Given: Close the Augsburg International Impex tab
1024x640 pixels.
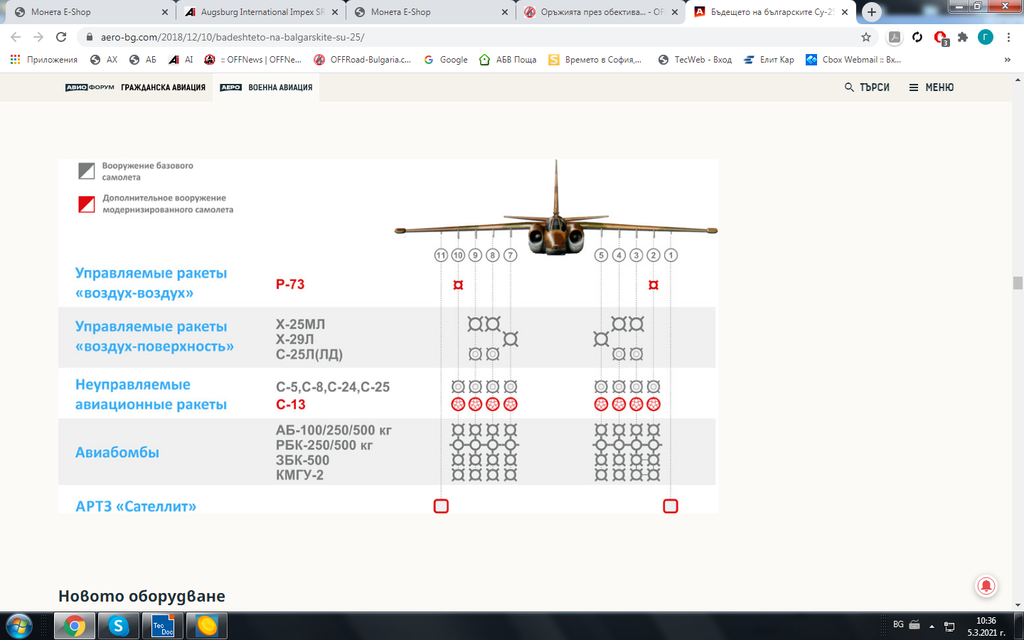Looking at the screenshot, I should pyautogui.click(x=334, y=12).
